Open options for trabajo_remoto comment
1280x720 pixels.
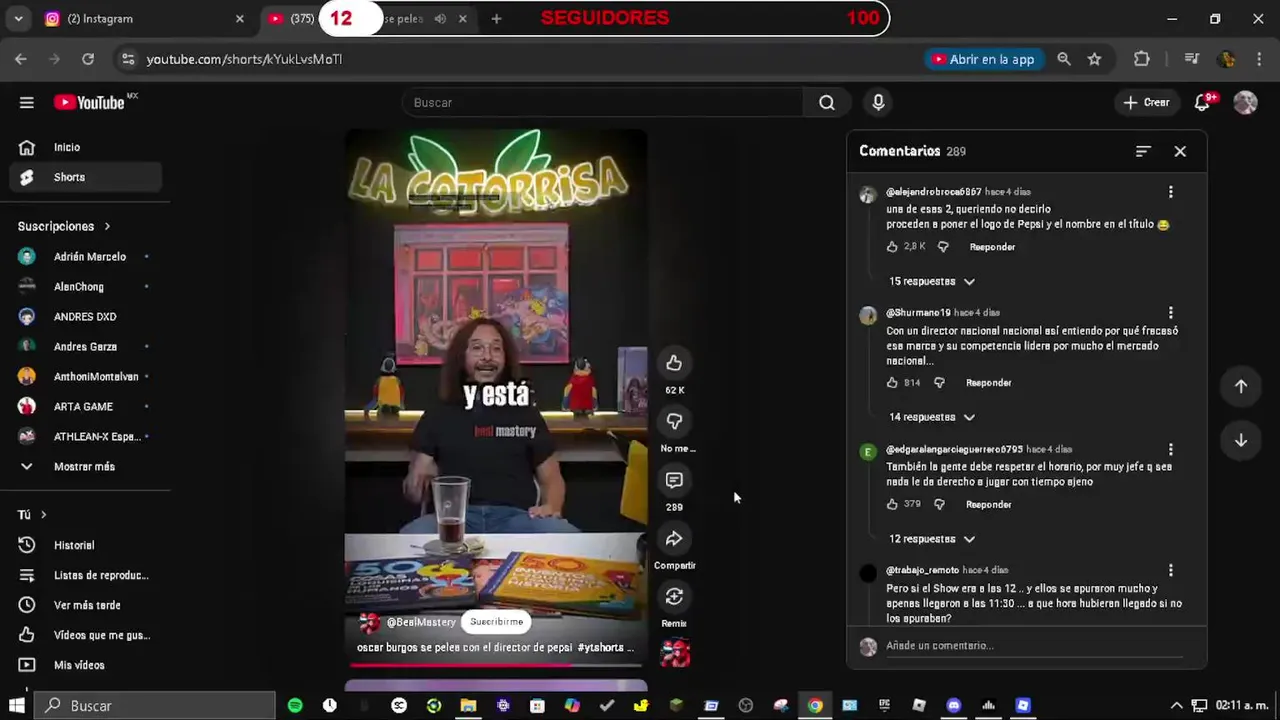(x=1171, y=571)
